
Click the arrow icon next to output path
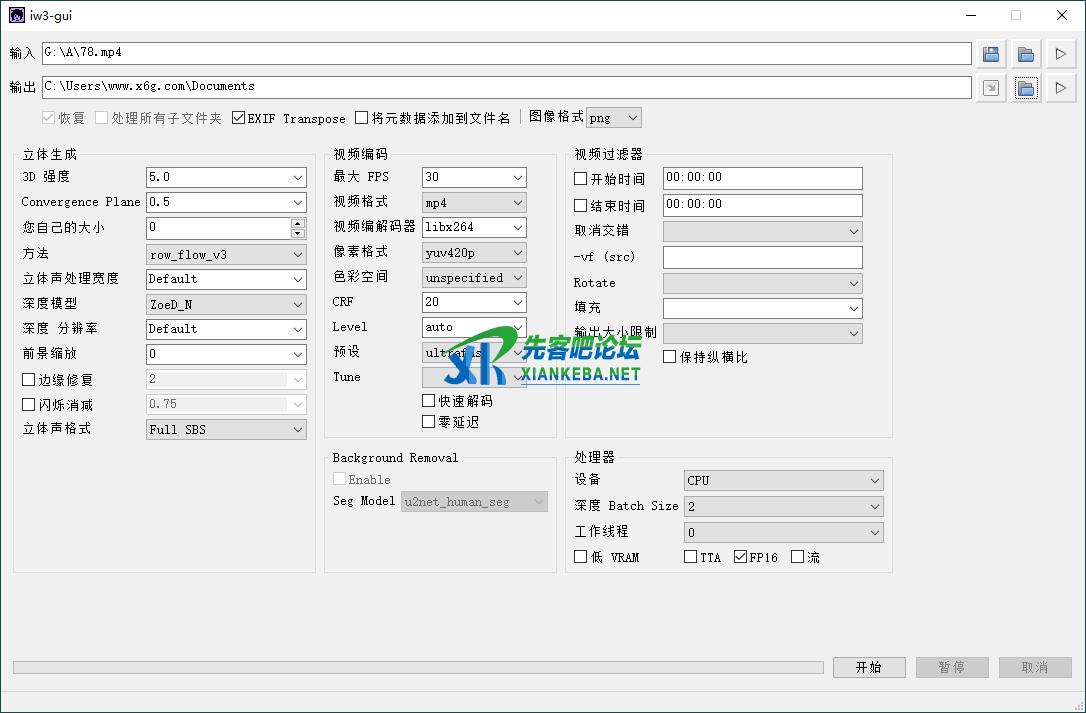click(991, 89)
